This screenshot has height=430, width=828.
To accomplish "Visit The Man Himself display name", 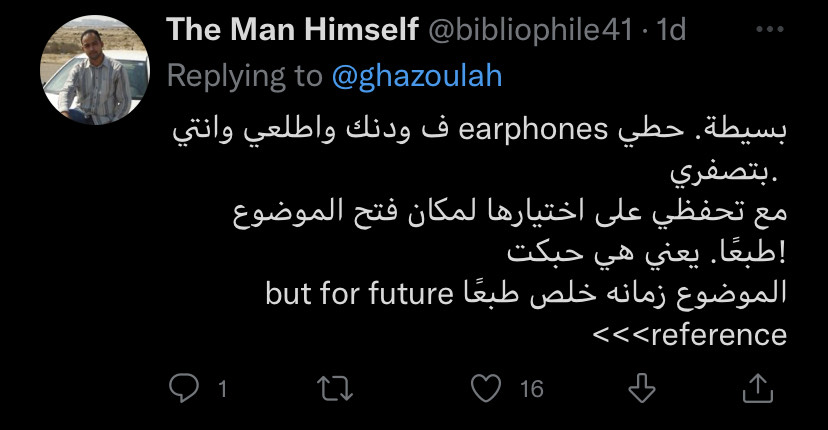I will (293, 29).
